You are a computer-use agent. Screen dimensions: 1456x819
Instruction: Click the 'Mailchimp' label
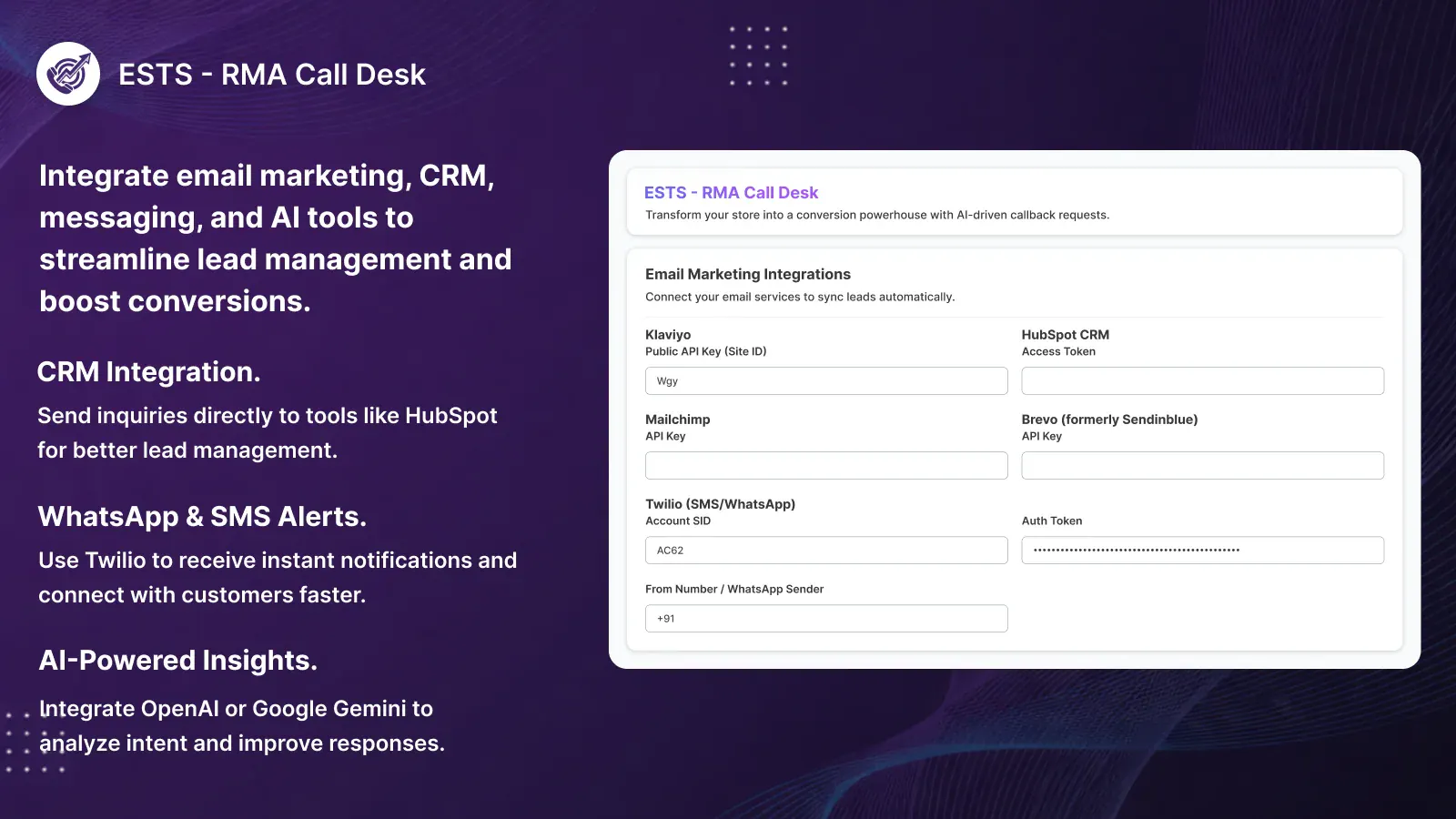pyautogui.click(x=678, y=420)
